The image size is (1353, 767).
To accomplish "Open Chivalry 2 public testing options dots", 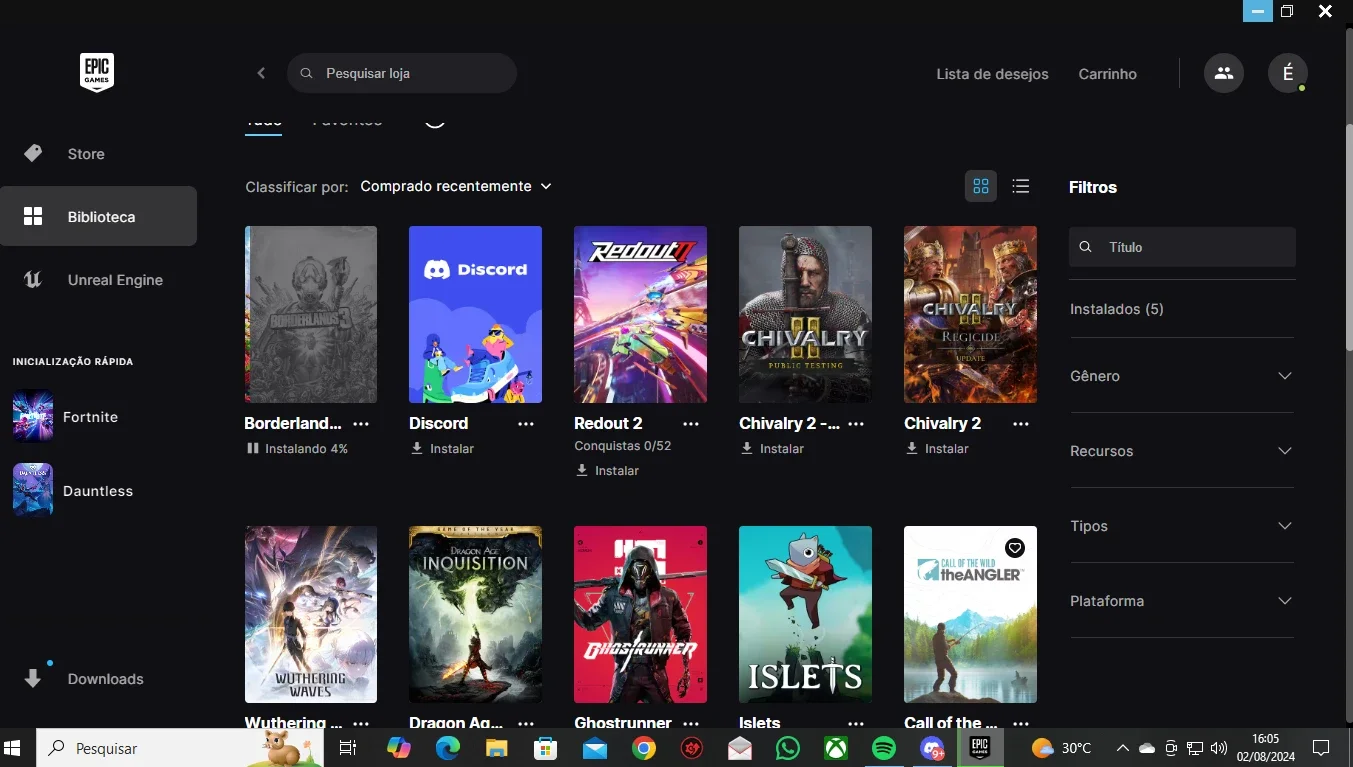I will (x=856, y=424).
